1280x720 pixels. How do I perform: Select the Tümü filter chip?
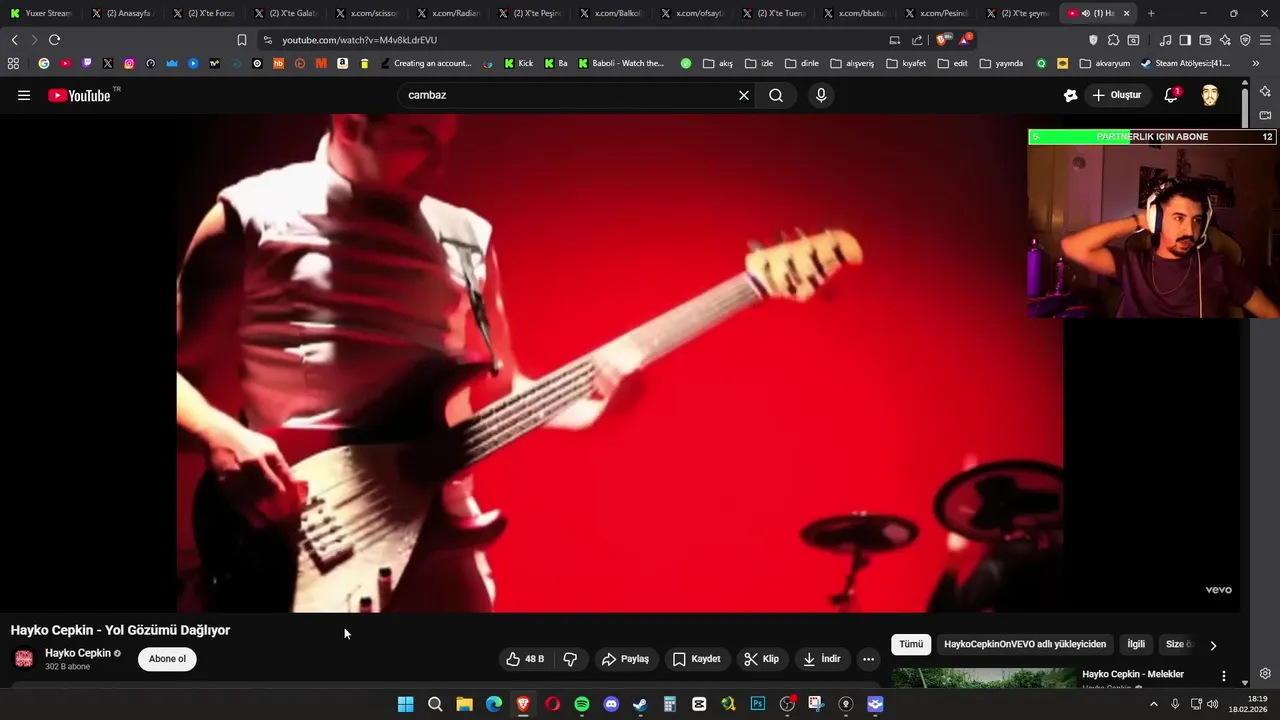(x=911, y=644)
